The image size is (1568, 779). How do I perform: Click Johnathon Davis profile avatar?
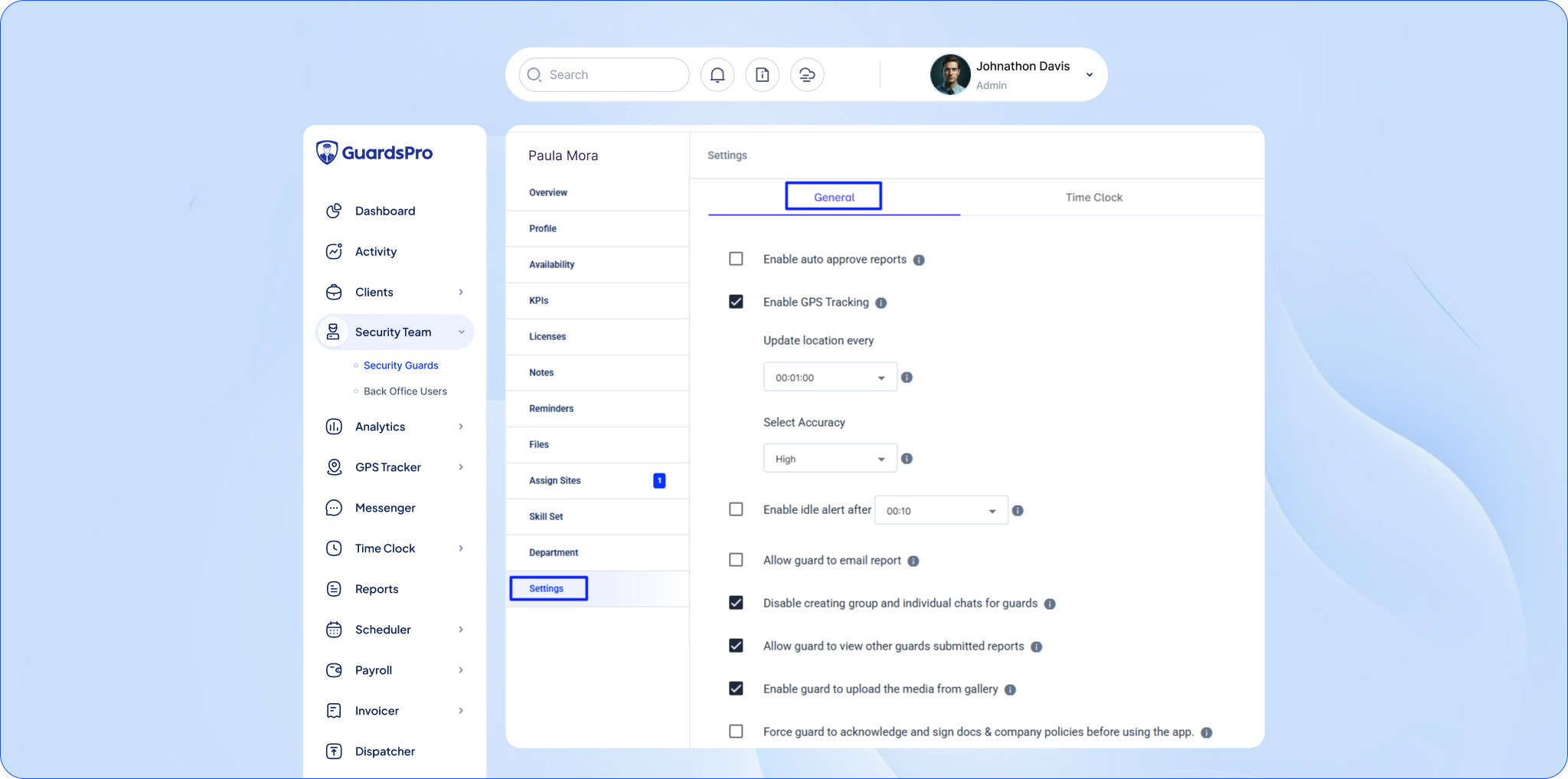(950, 75)
